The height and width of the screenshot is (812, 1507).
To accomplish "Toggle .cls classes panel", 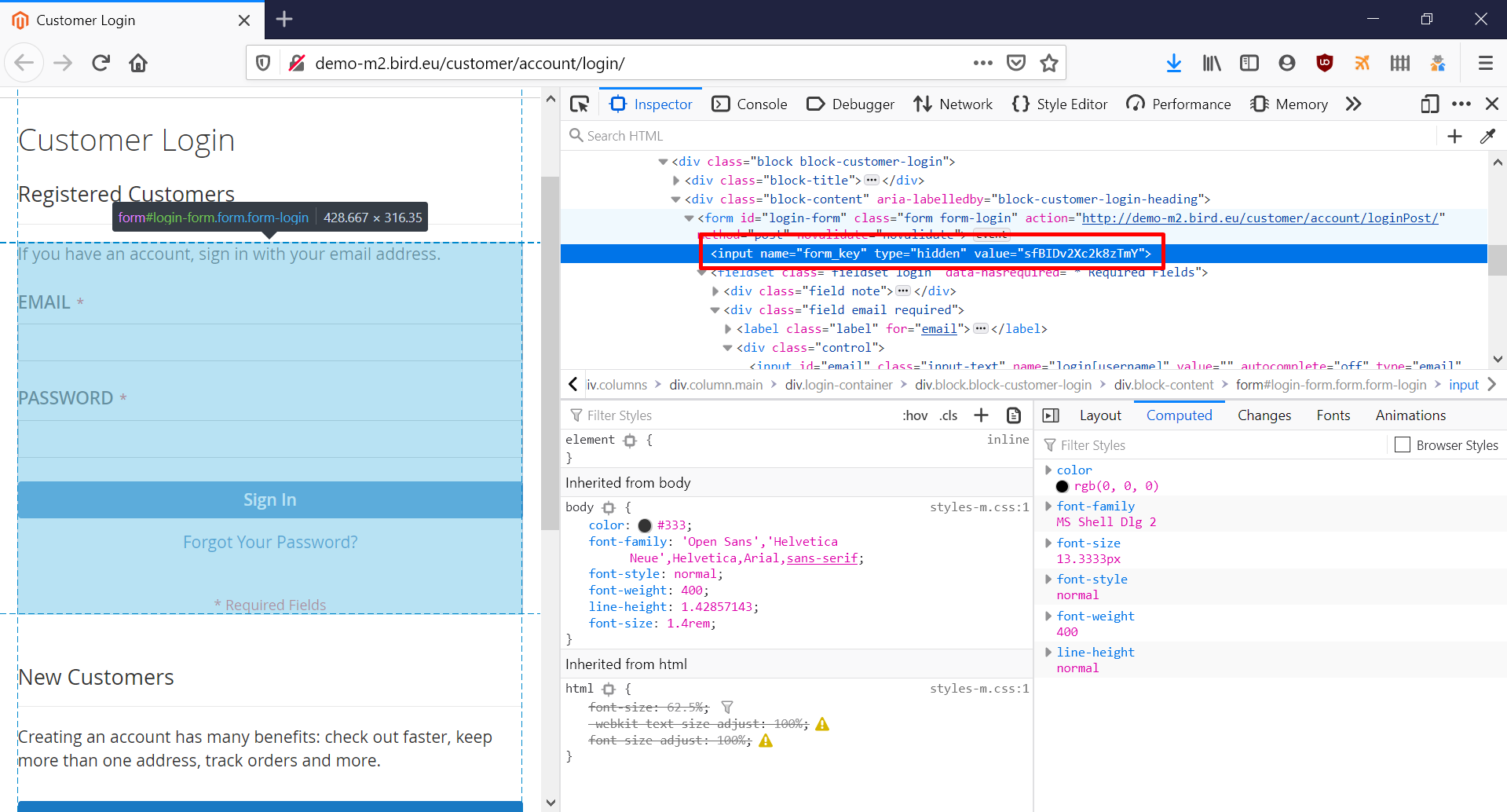I will click(x=949, y=415).
